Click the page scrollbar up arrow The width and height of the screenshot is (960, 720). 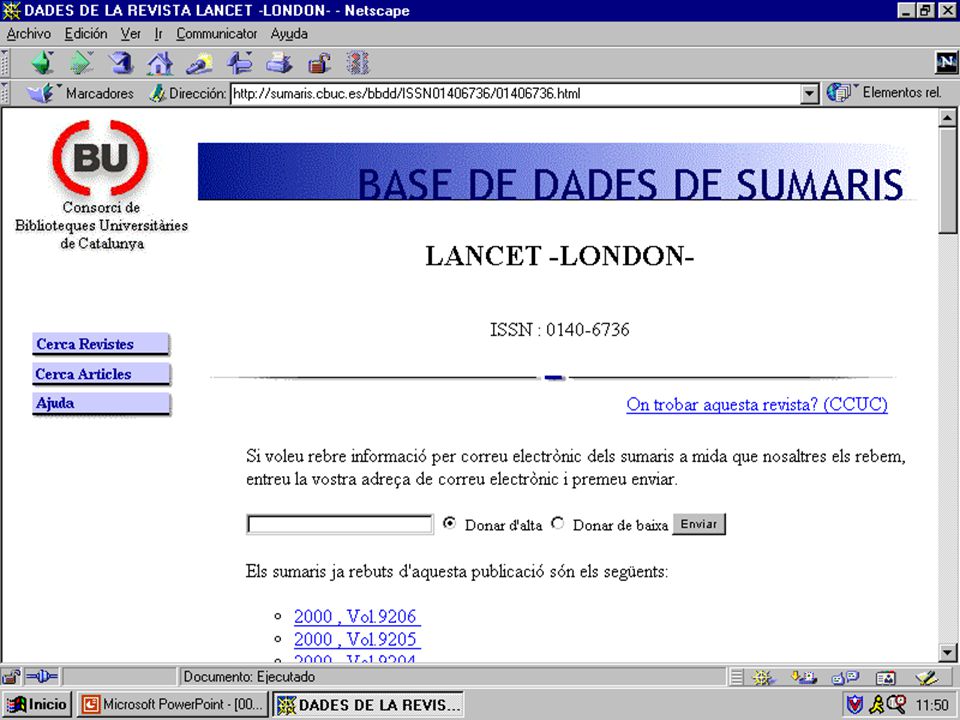pyautogui.click(x=948, y=118)
